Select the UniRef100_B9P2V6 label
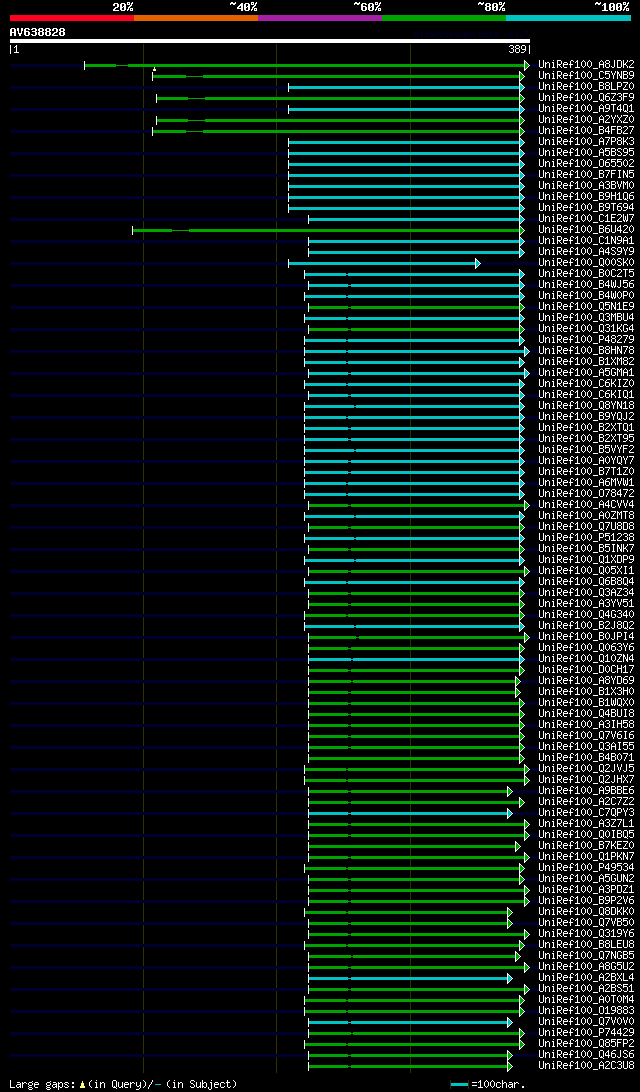The image size is (640, 1092). pos(586,900)
